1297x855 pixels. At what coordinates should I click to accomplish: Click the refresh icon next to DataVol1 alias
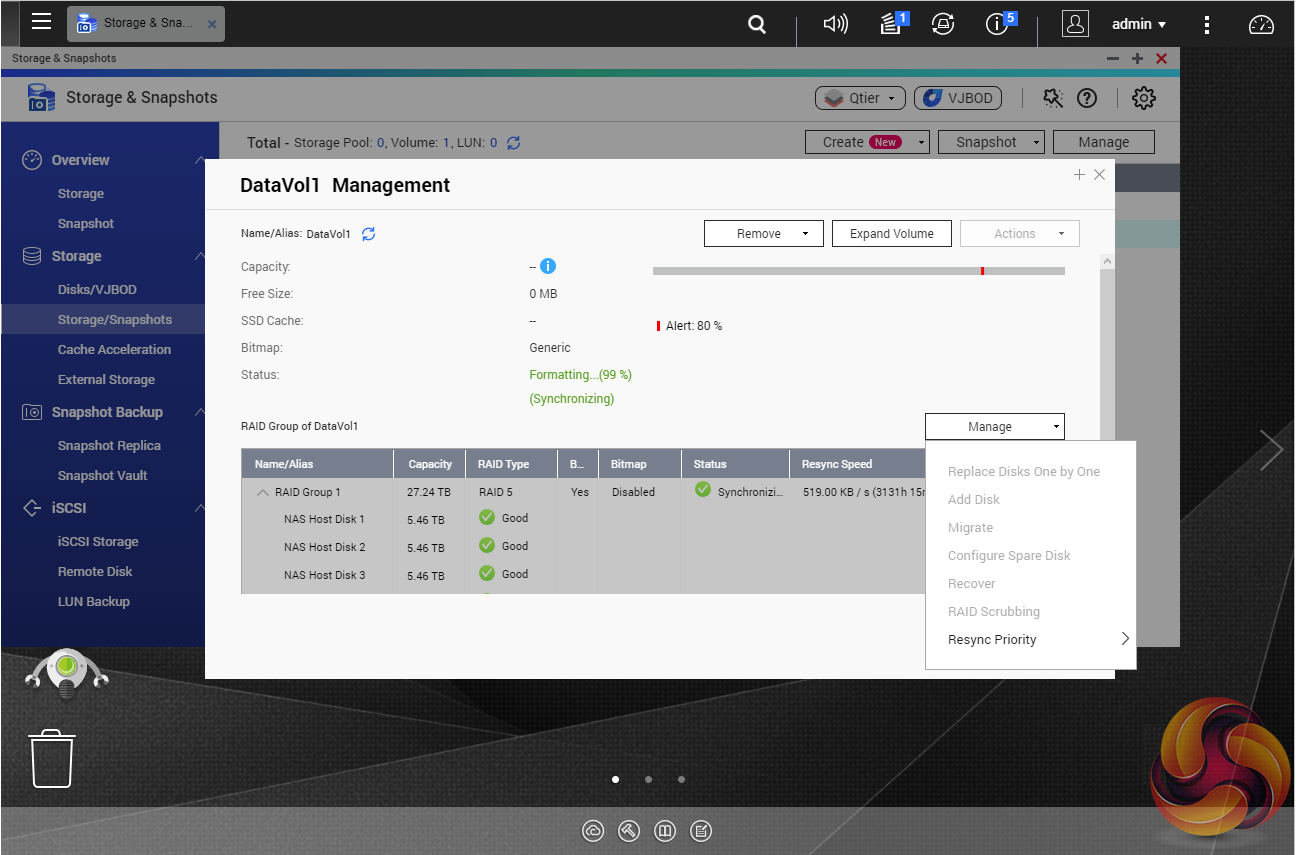click(x=368, y=234)
